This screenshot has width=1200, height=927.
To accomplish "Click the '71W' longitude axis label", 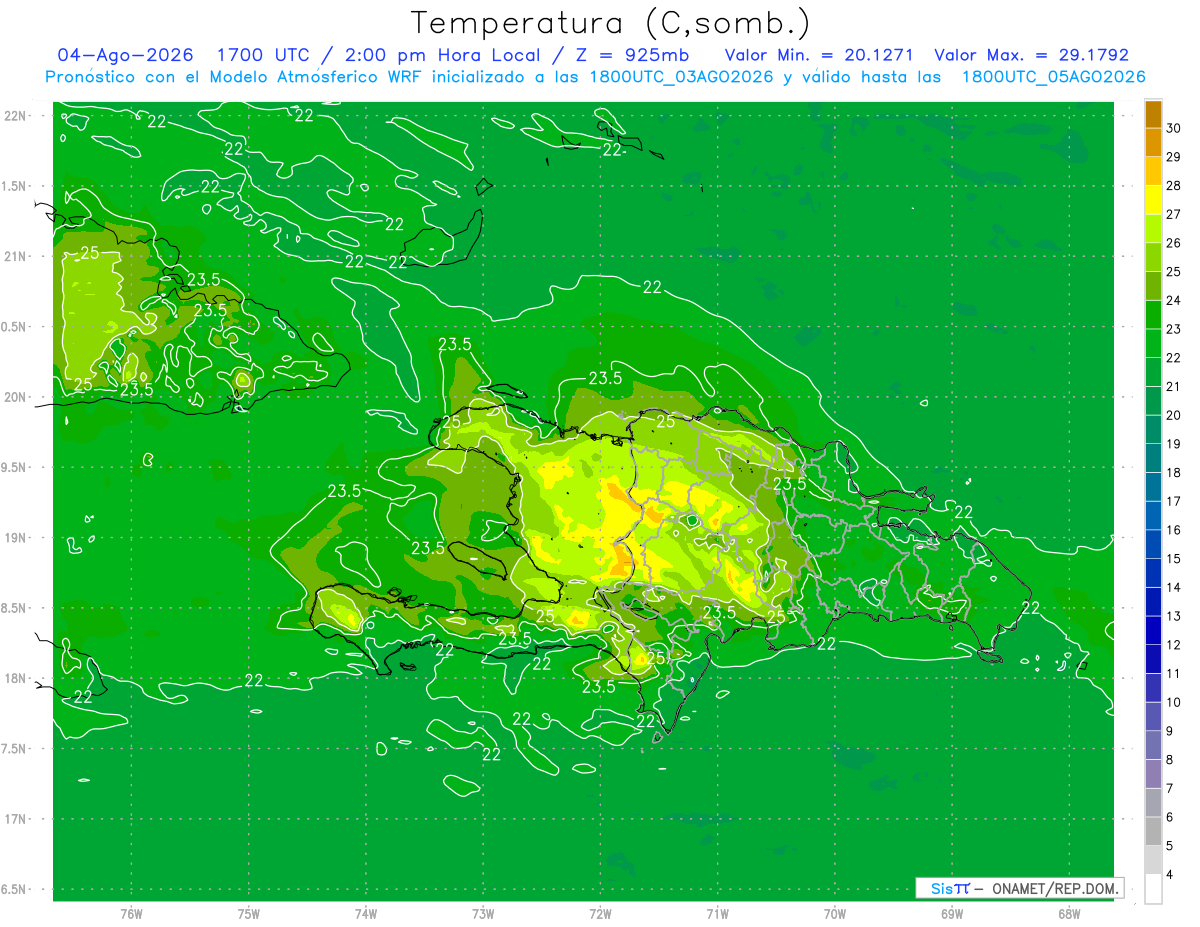I will (x=717, y=913).
